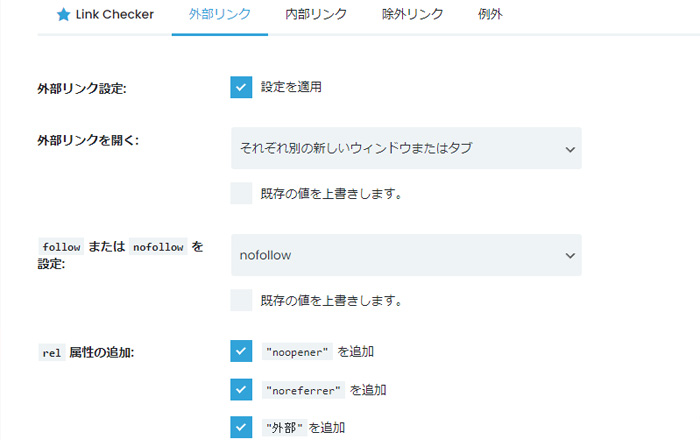Enable overwrite checkbox under nofollow setting

click(241, 300)
